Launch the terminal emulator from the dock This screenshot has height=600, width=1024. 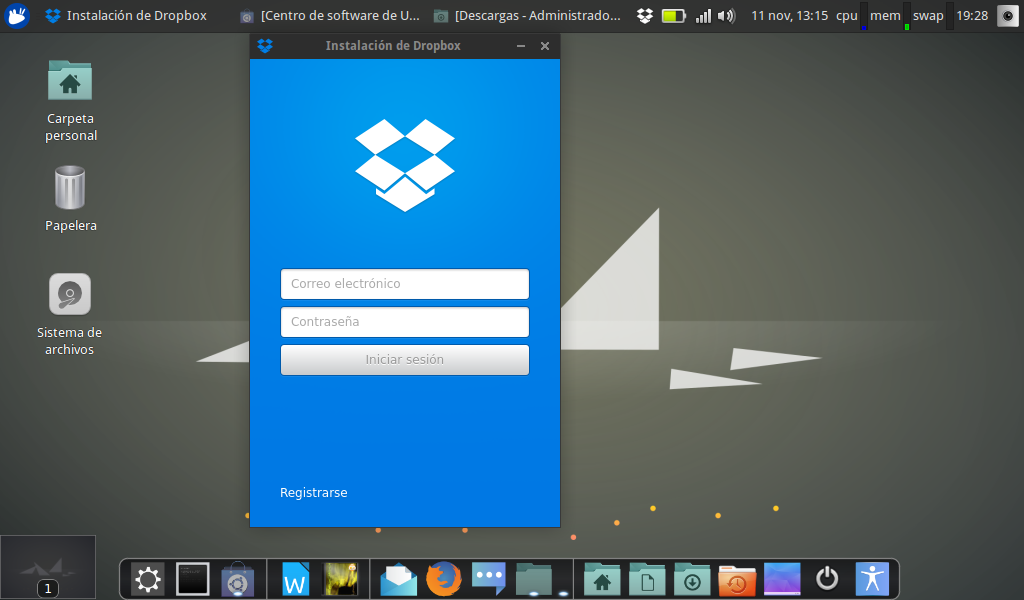[x=192, y=578]
